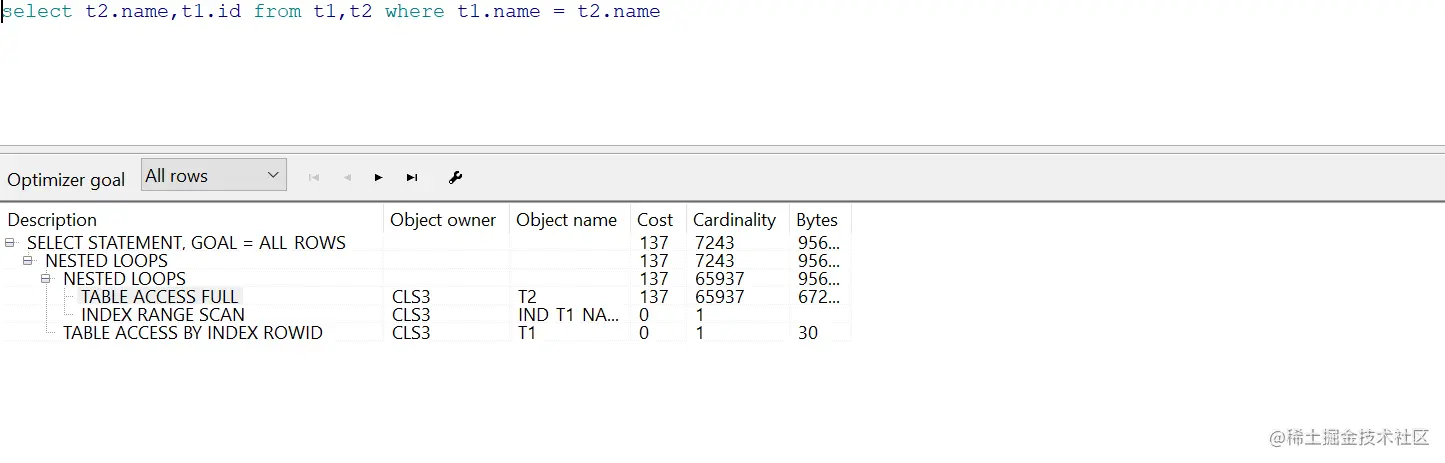
Task: Click cardinality 7243 in SELECT STATEMENT row
Action: [x=714, y=243]
